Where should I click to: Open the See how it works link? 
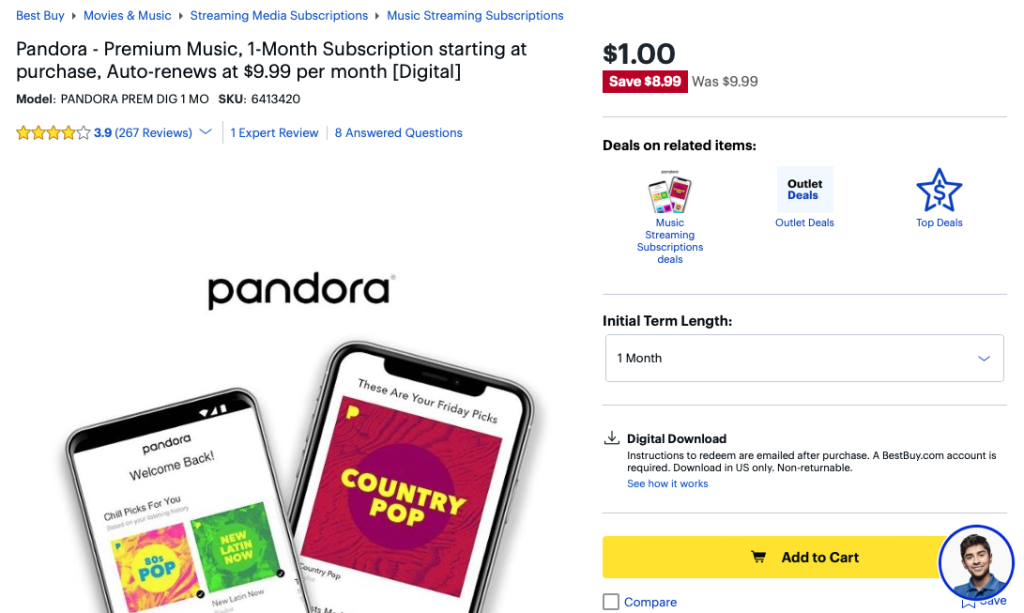click(667, 484)
